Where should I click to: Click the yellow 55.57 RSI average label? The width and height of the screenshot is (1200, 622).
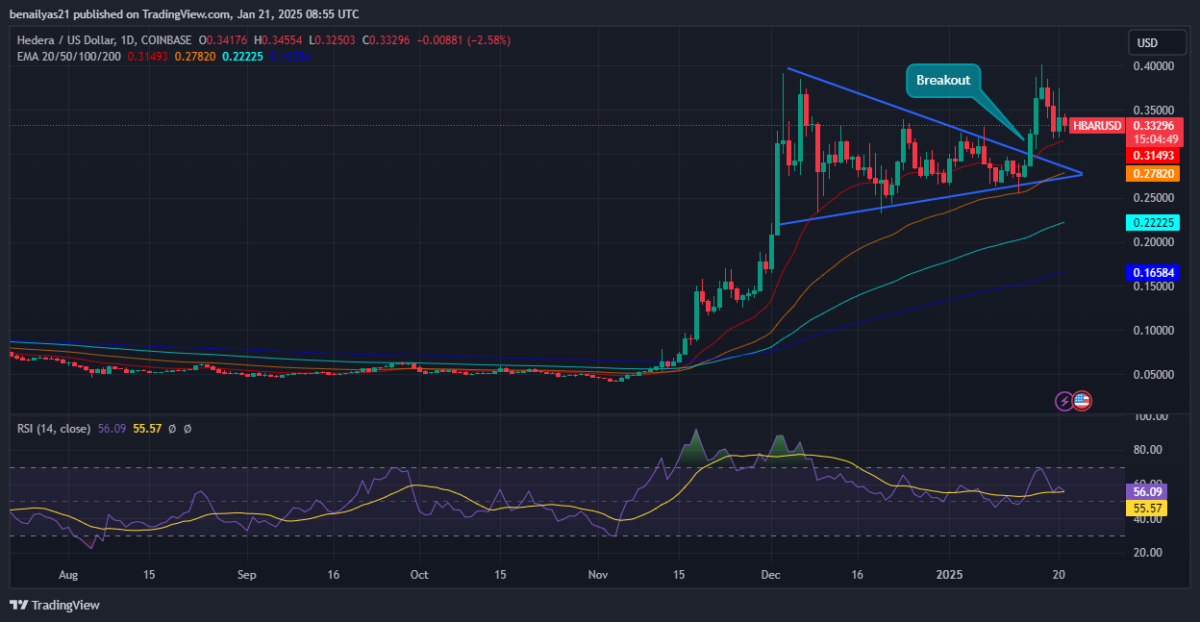tap(1147, 508)
